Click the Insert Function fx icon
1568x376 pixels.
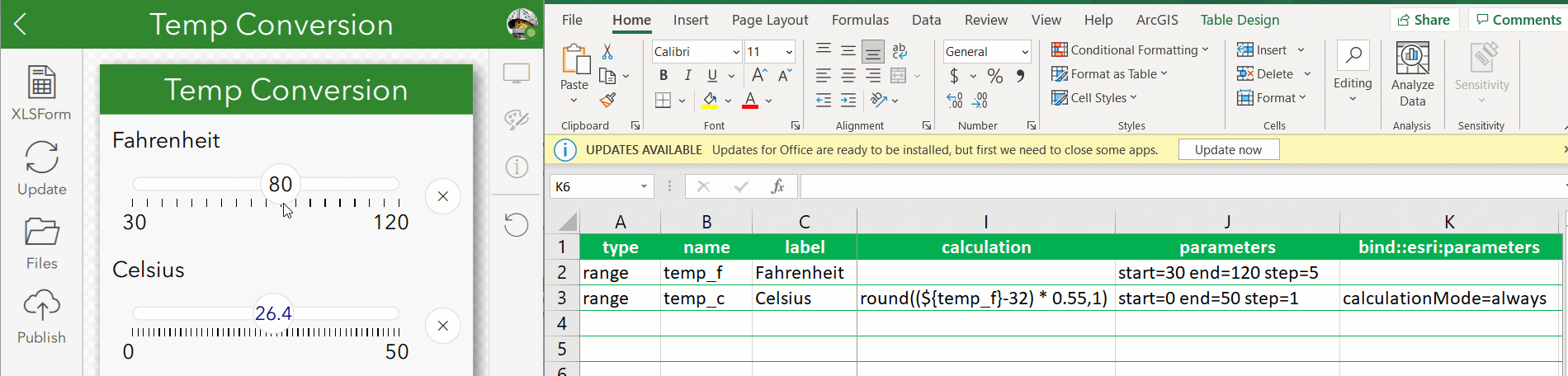pyautogui.click(x=777, y=186)
